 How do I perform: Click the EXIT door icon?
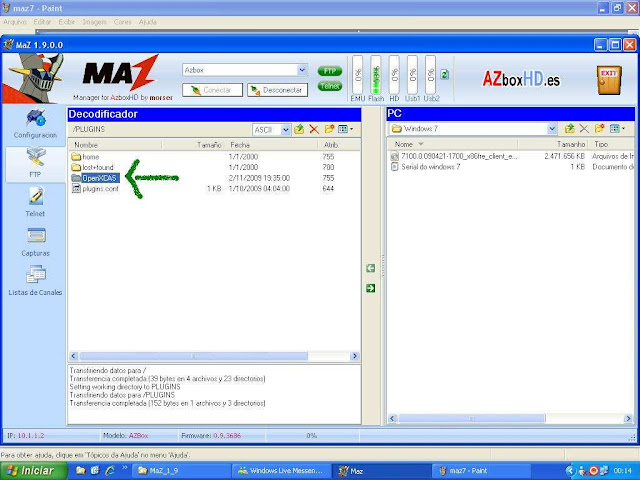click(609, 80)
